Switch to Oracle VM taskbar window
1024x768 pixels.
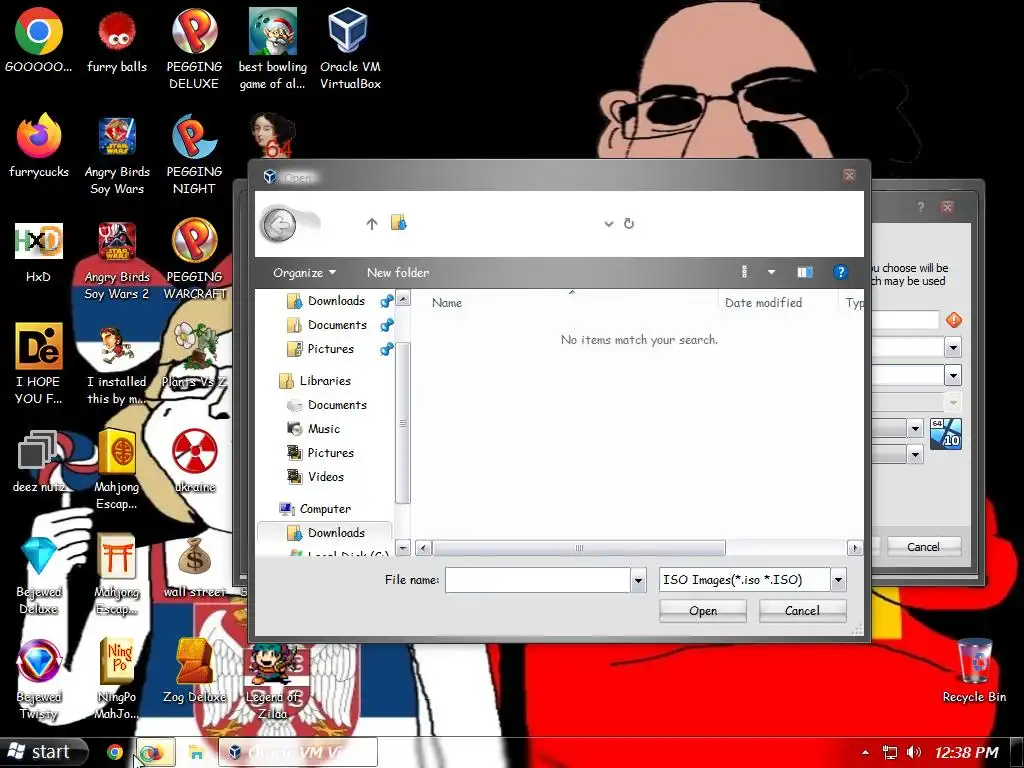[298, 752]
